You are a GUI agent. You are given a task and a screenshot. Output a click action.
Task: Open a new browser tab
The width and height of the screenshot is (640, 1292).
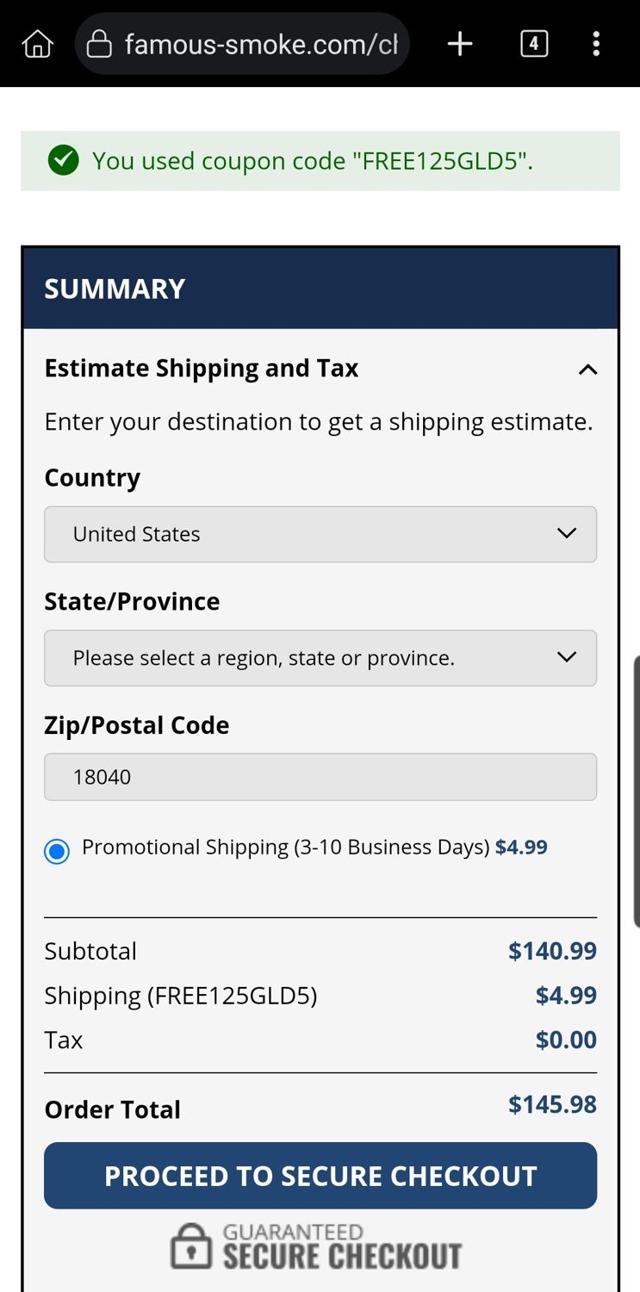click(459, 44)
